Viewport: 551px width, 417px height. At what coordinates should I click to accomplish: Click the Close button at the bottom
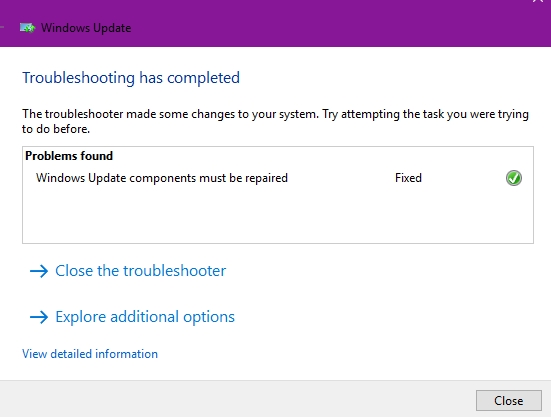[508, 400]
